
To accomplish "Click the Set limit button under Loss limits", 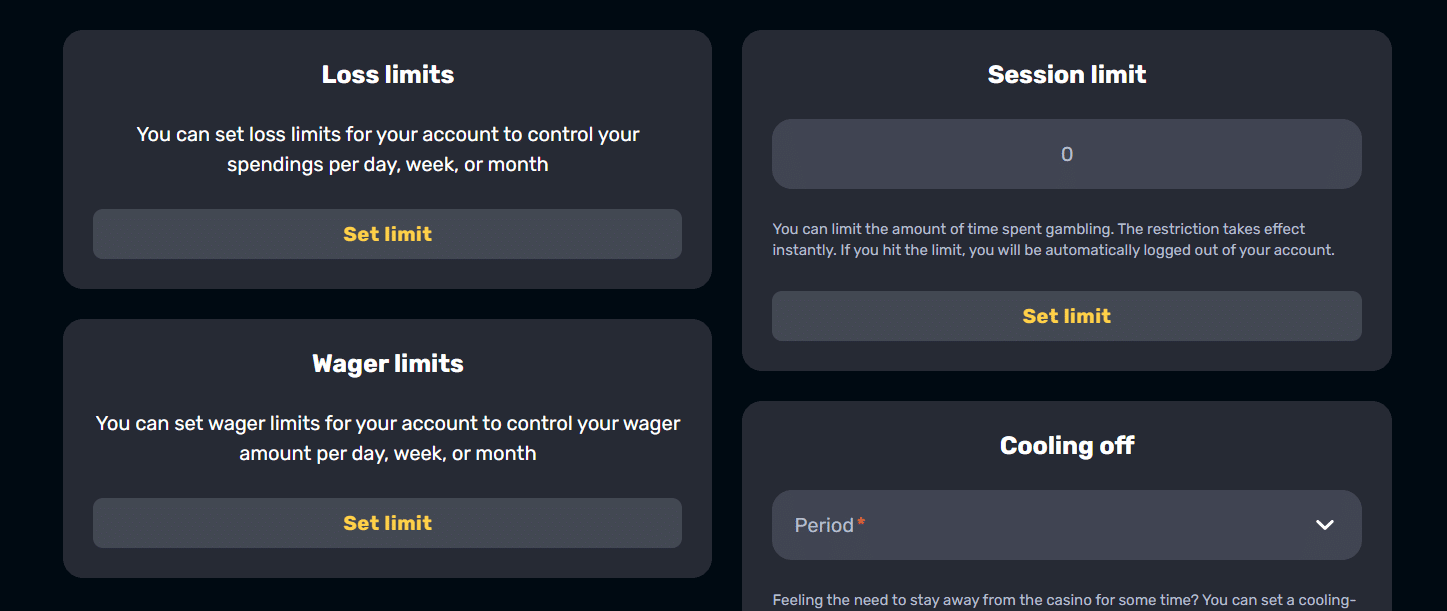I will [x=387, y=233].
